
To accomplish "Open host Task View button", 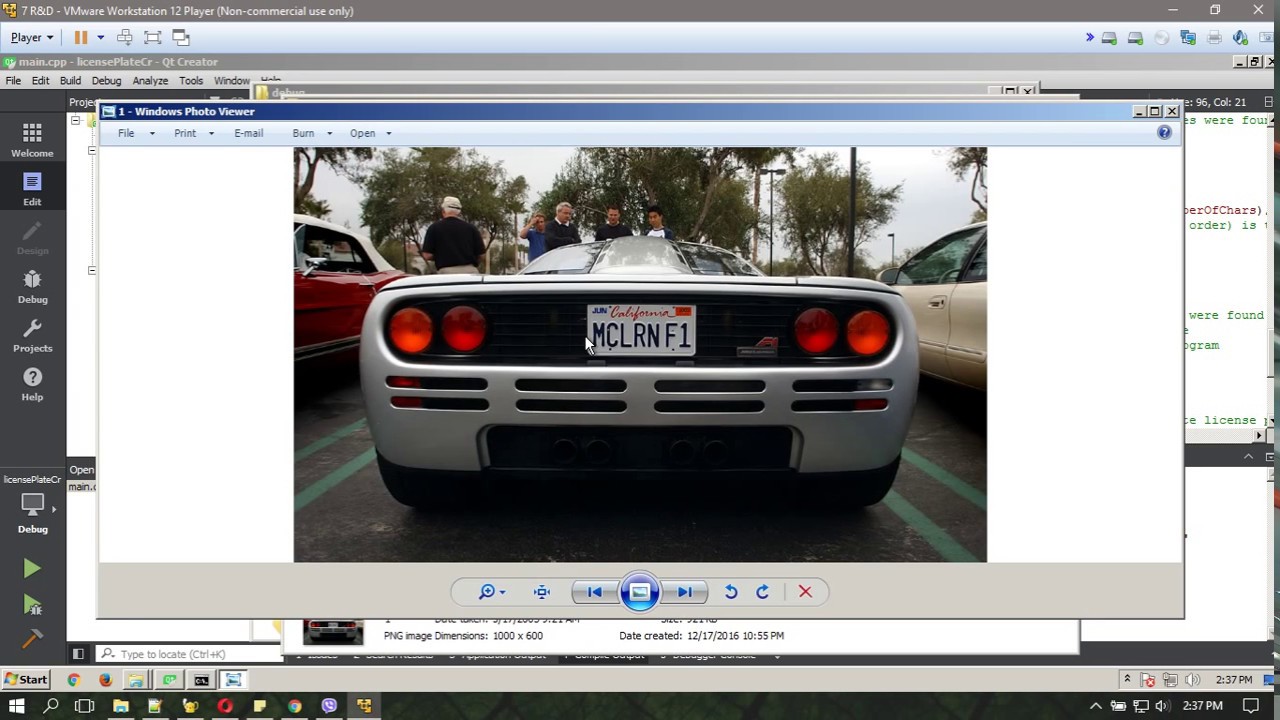I will (x=85, y=706).
